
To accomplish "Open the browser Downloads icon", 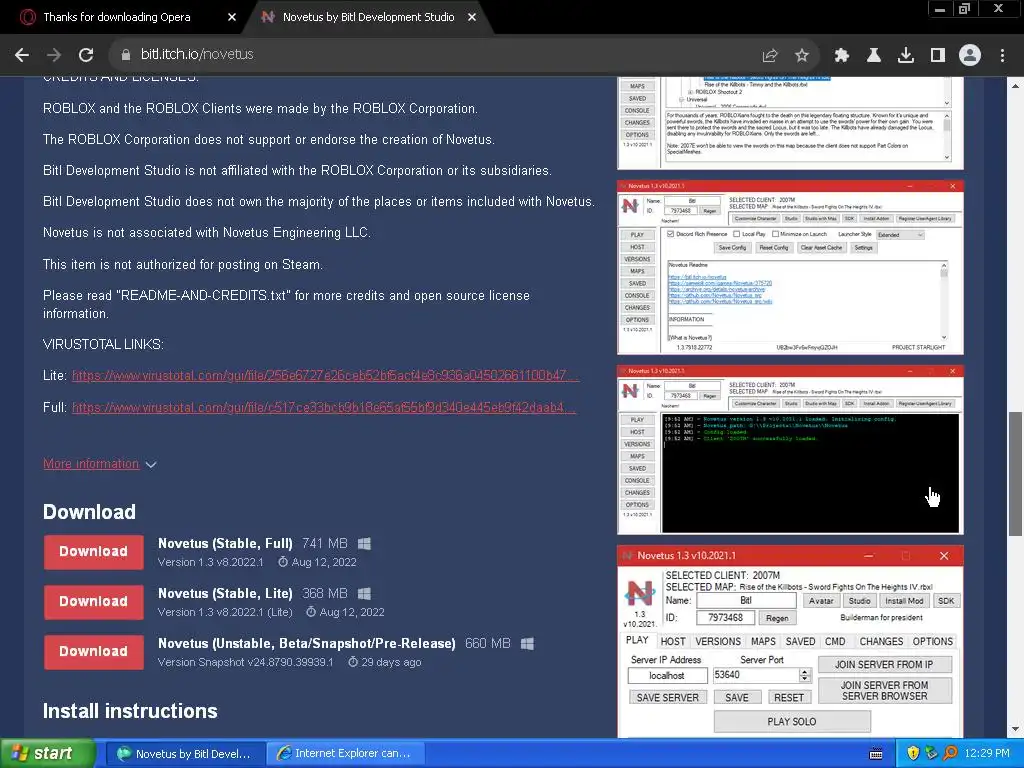I will 906,56.
